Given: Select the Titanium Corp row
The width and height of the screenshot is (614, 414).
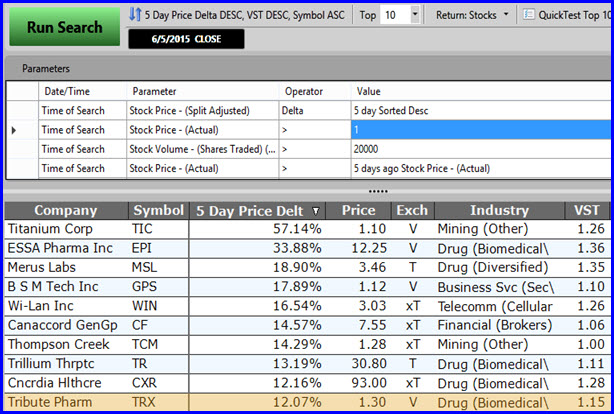Looking at the screenshot, I should [307, 229].
